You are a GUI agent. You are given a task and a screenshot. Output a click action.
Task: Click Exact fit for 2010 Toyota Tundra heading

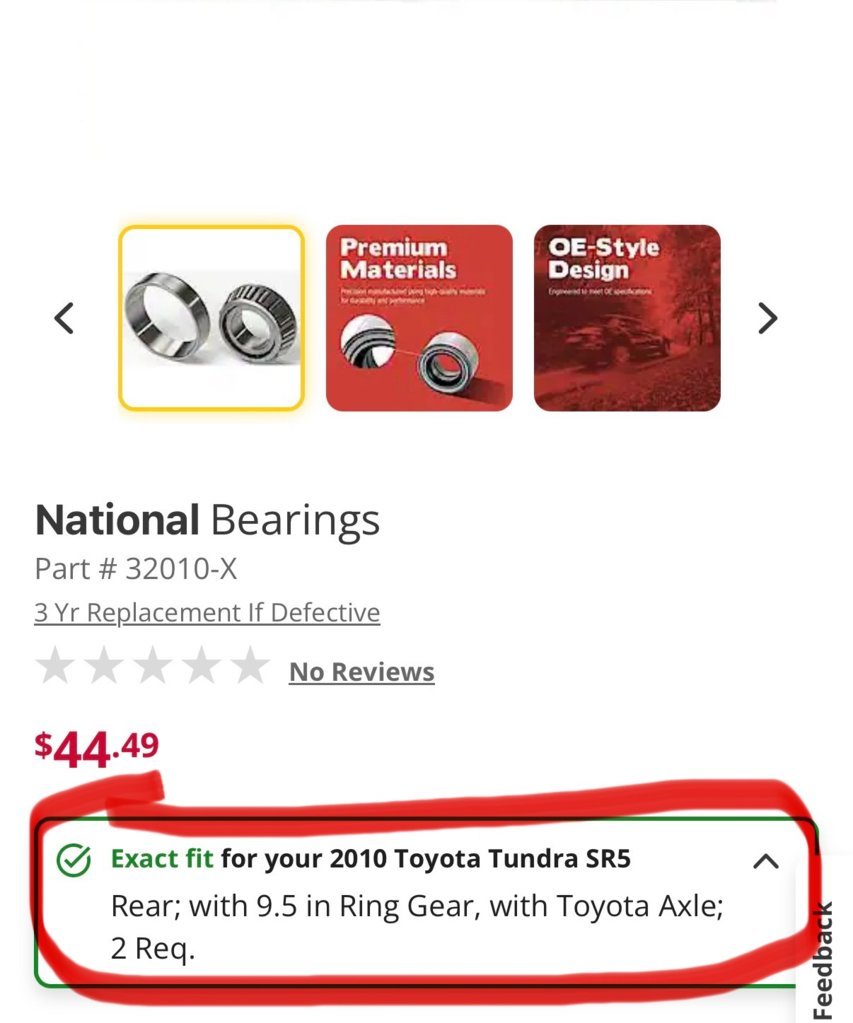371,859
